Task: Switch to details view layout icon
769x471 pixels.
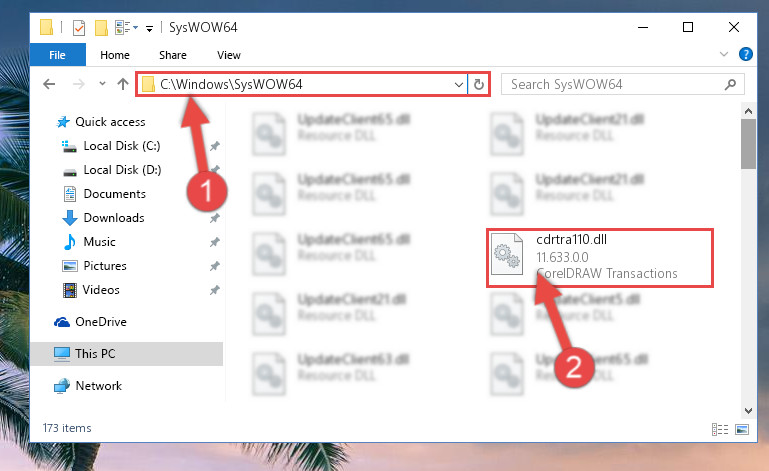Action: [x=720, y=429]
